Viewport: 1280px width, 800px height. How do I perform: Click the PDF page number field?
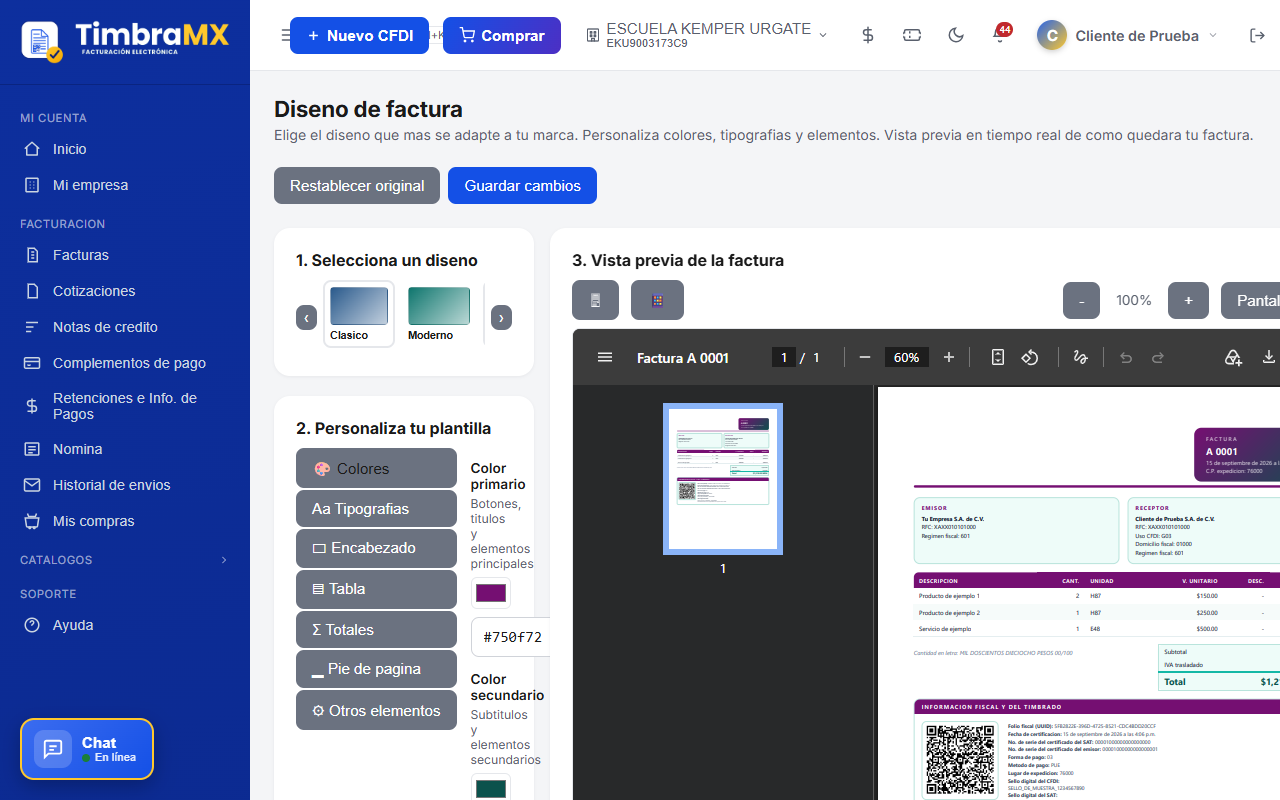click(784, 357)
